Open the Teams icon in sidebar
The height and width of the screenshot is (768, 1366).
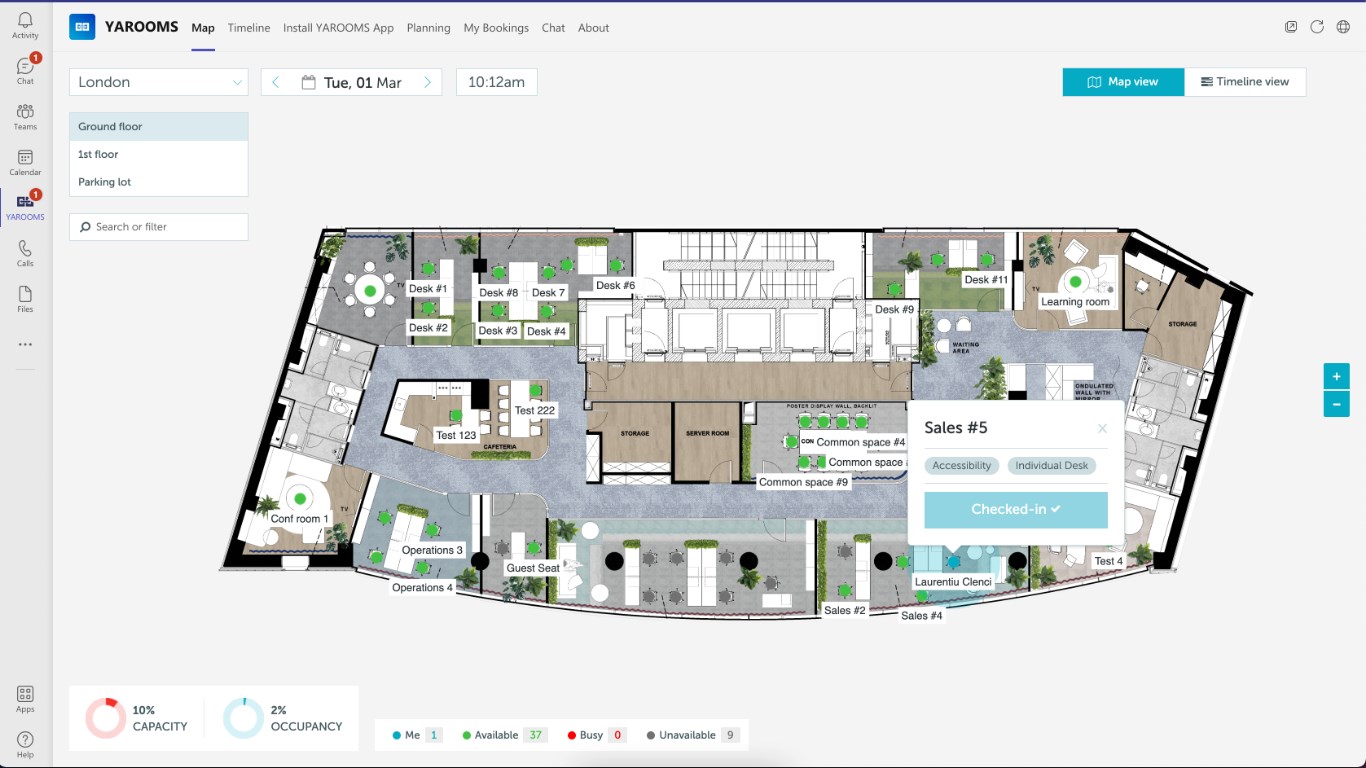click(25, 112)
